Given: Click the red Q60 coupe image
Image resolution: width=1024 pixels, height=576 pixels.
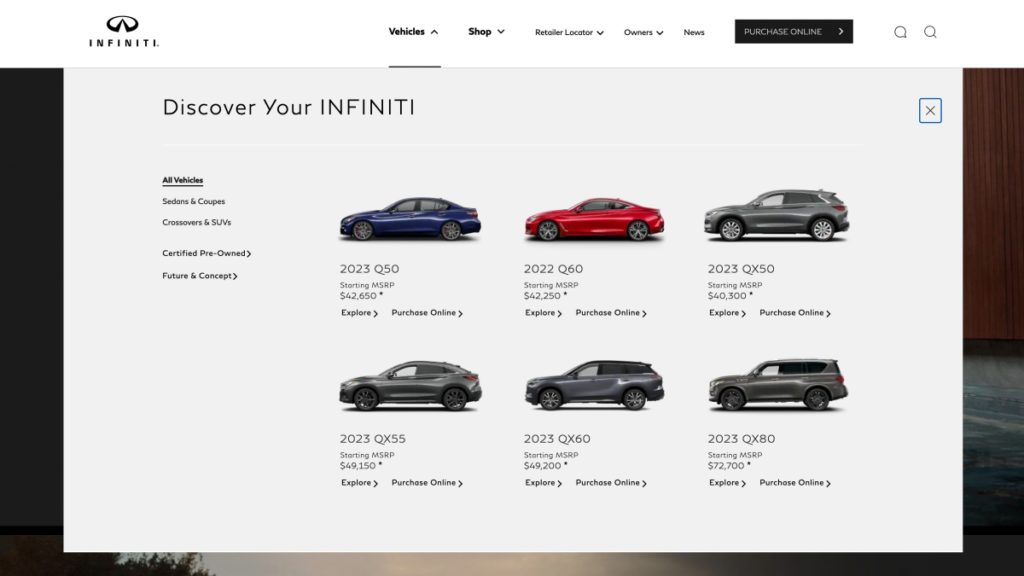Looking at the screenshot, I should pyautogui.click(x=594, y=219).
